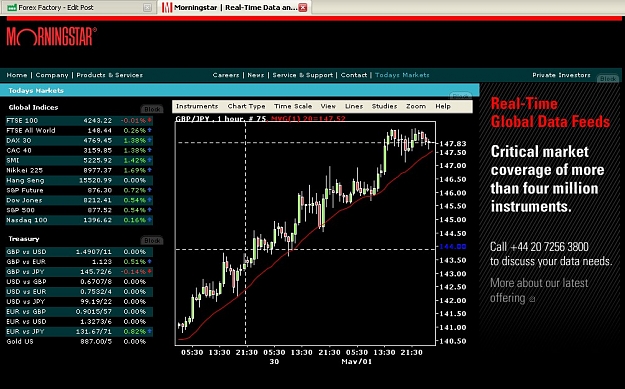Click GBP vs JPY down arrow
Viewport: 625px width, 389px height.
pyautogui.click(x=150, y=271)
